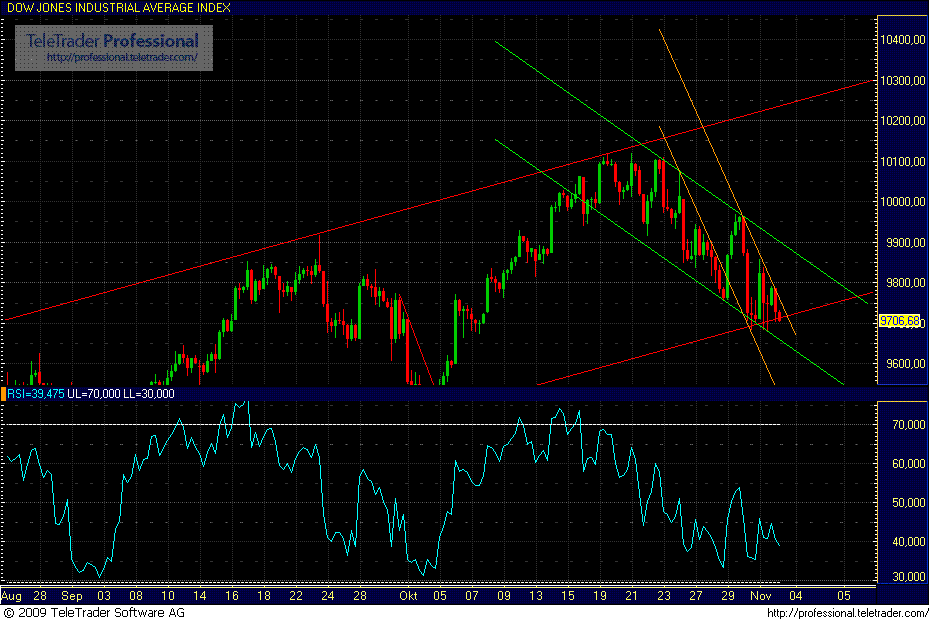Screen dimensions: 929x622
Task: Click the UL=70,000 parameter text
Action: [x=91, y=394]
